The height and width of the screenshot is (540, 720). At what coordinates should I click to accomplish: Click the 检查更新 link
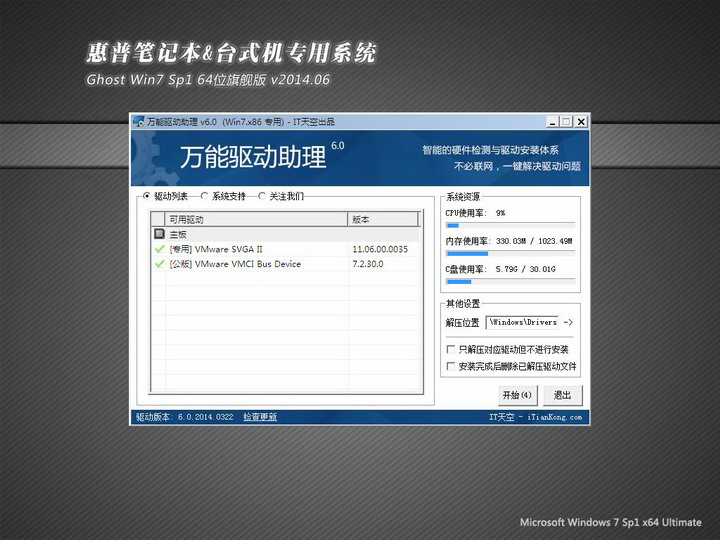260,416
